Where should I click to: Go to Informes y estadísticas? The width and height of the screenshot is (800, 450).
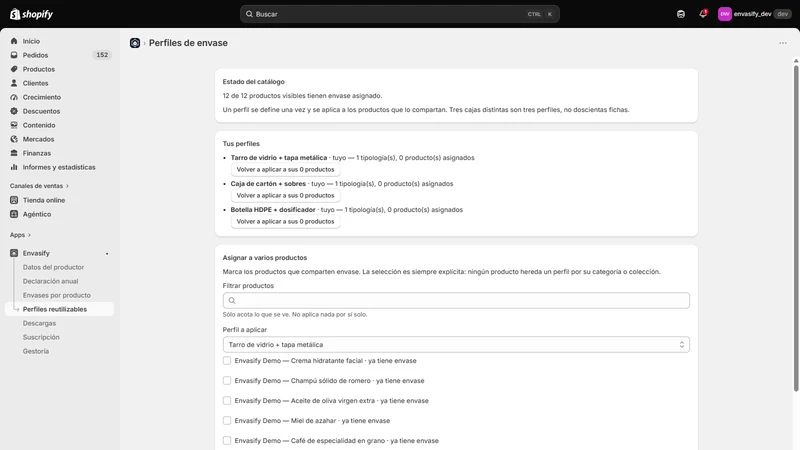click(x=59, y=167)
